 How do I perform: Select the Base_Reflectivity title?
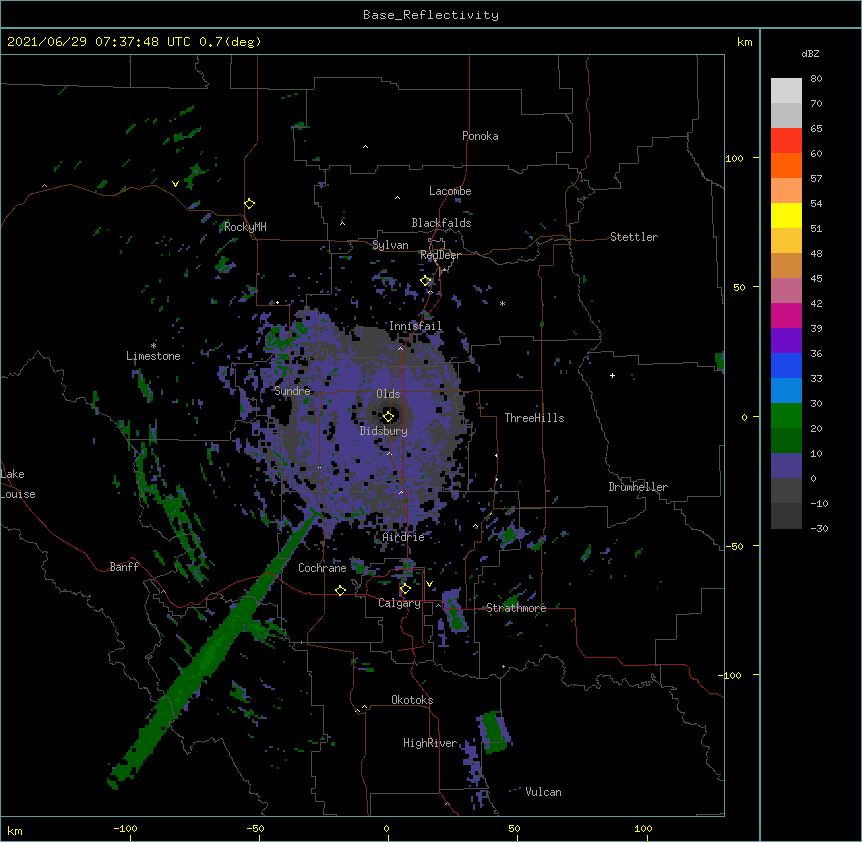pos(431,15)
